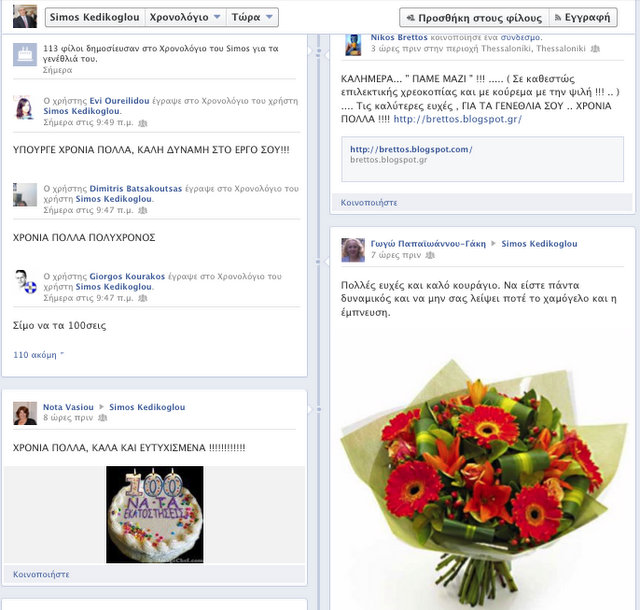Image resolution: width=640 pixels, height=610 pixels.
Task: Open the Χρονολόγιο dropdown
Action: (185, 17)
